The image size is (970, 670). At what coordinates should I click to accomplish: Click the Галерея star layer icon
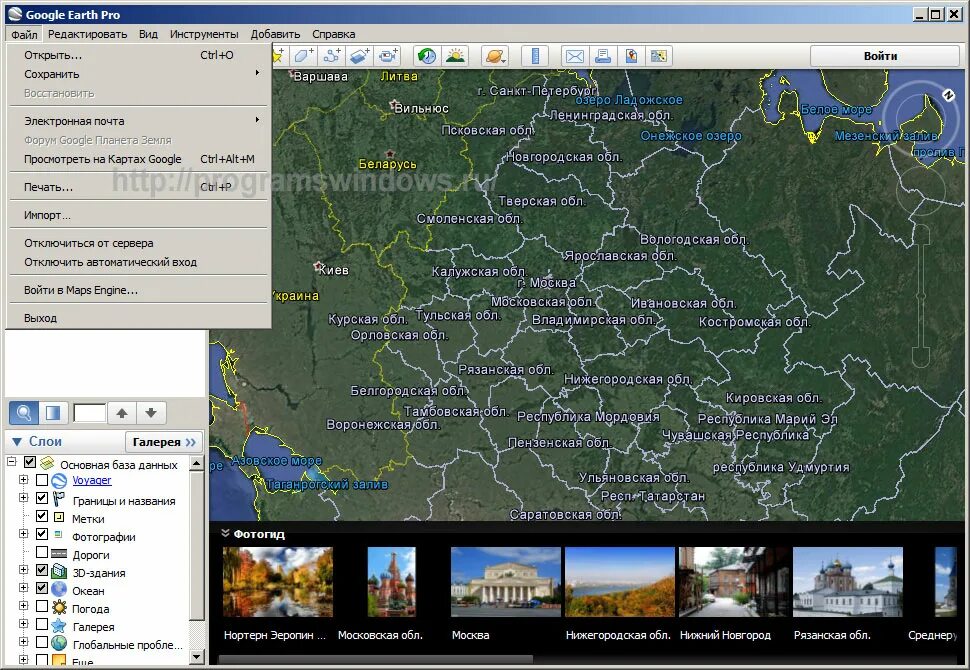[59, 625]
